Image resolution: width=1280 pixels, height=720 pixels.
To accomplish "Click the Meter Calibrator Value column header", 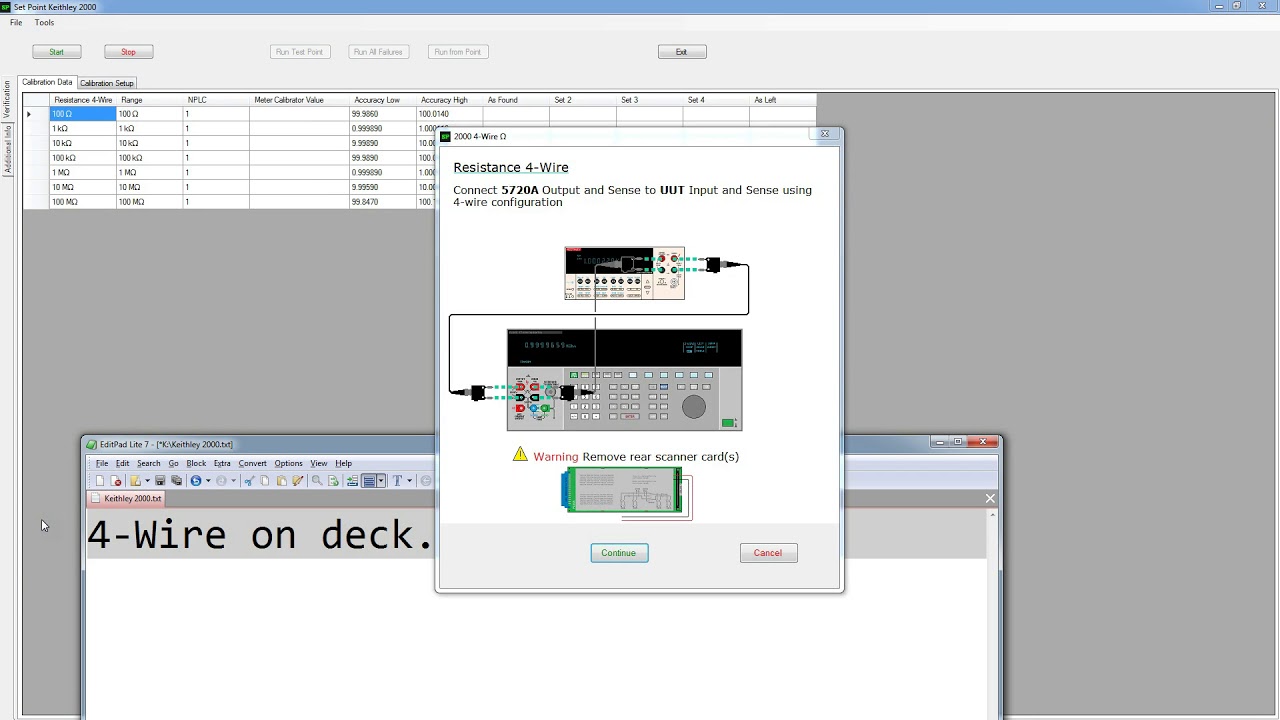I will pyautogui.click(x=299, y=100).
